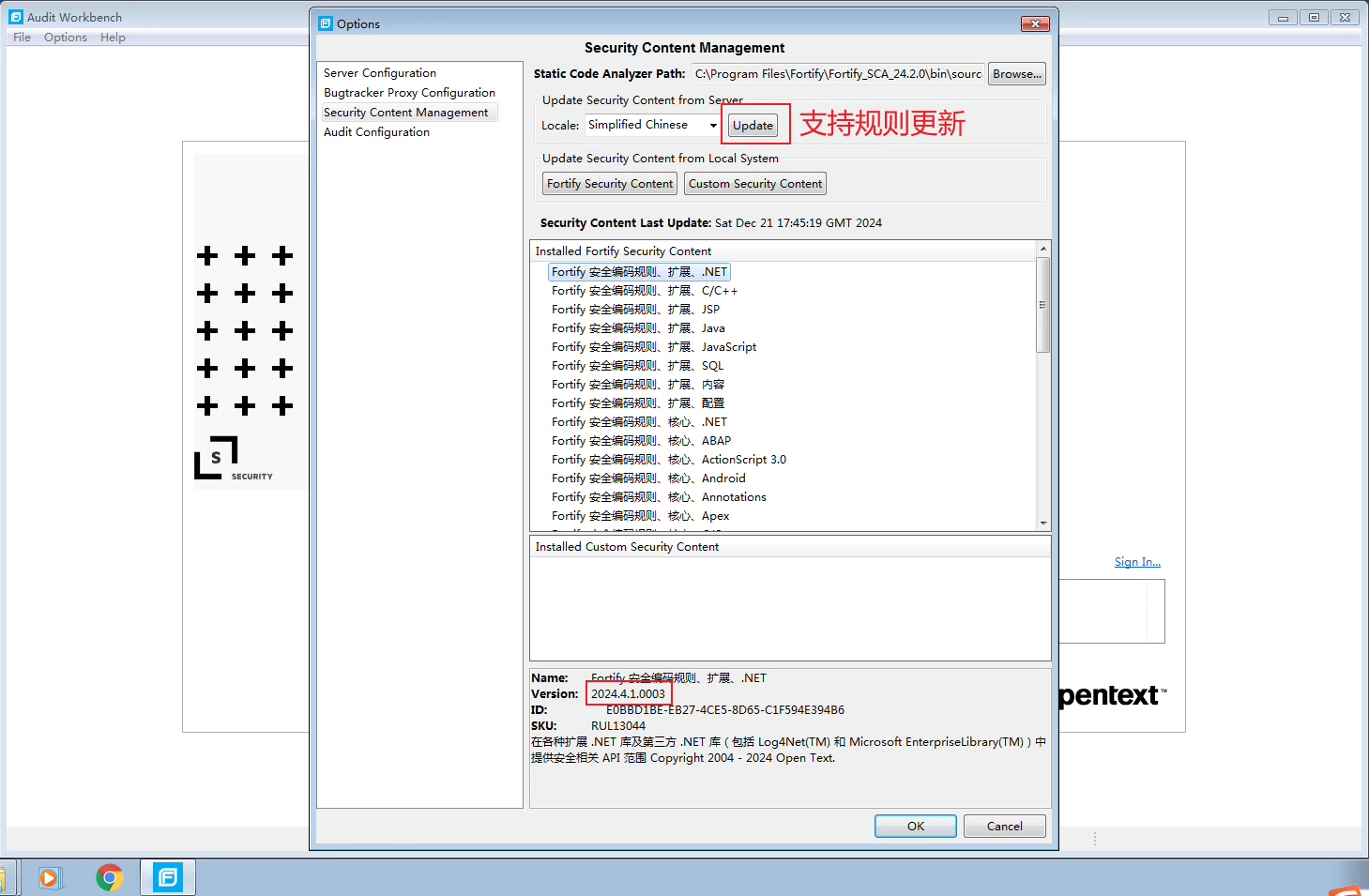Open the media player taskbar icon

click(x=50, y=877)
